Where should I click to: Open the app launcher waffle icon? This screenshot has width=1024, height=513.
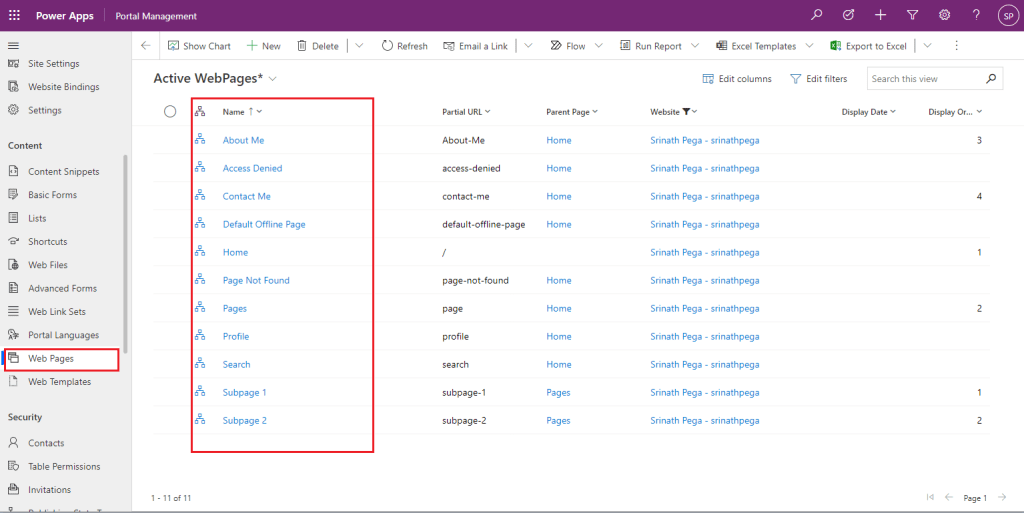[14, 15]
